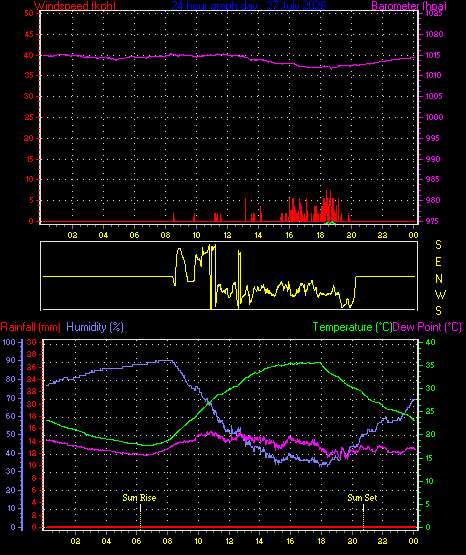Click the "Windspeed (kph)" axis title

pos(75,6)
